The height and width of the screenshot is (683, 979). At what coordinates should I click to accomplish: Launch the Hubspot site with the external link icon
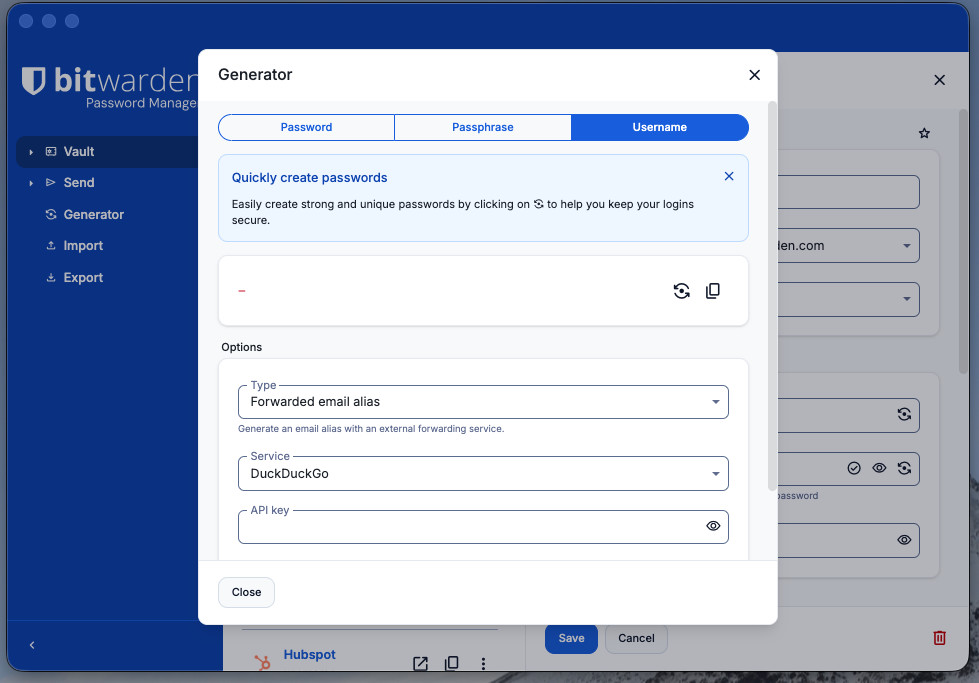420,664
